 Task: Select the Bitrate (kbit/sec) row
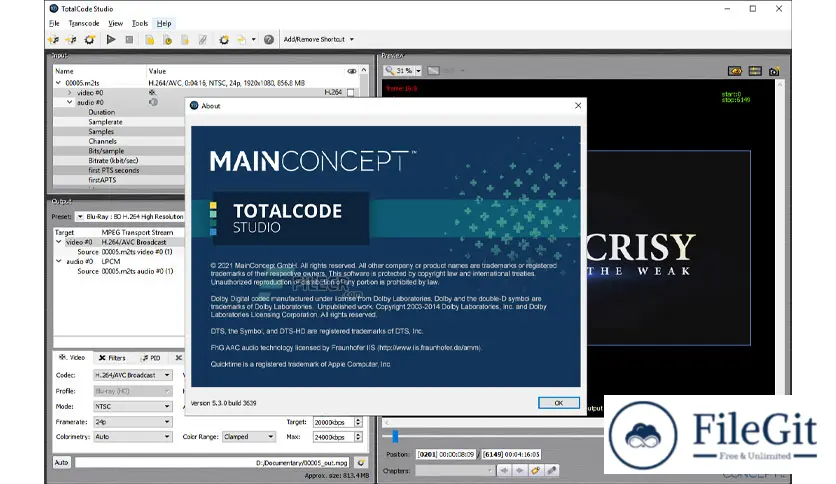pyautogui.click(x=118, y=160)
